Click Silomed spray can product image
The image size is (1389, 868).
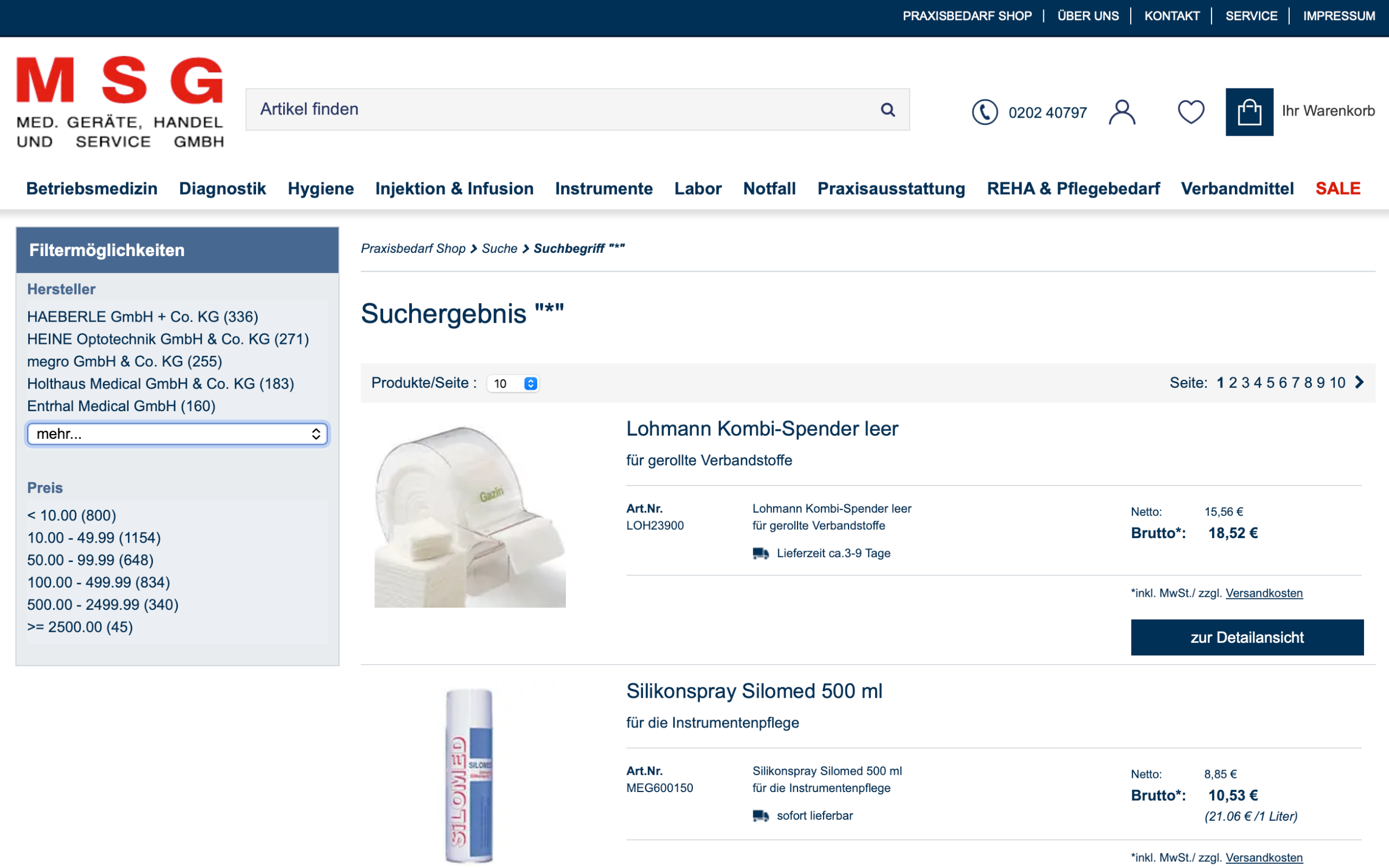click(470, 775)
